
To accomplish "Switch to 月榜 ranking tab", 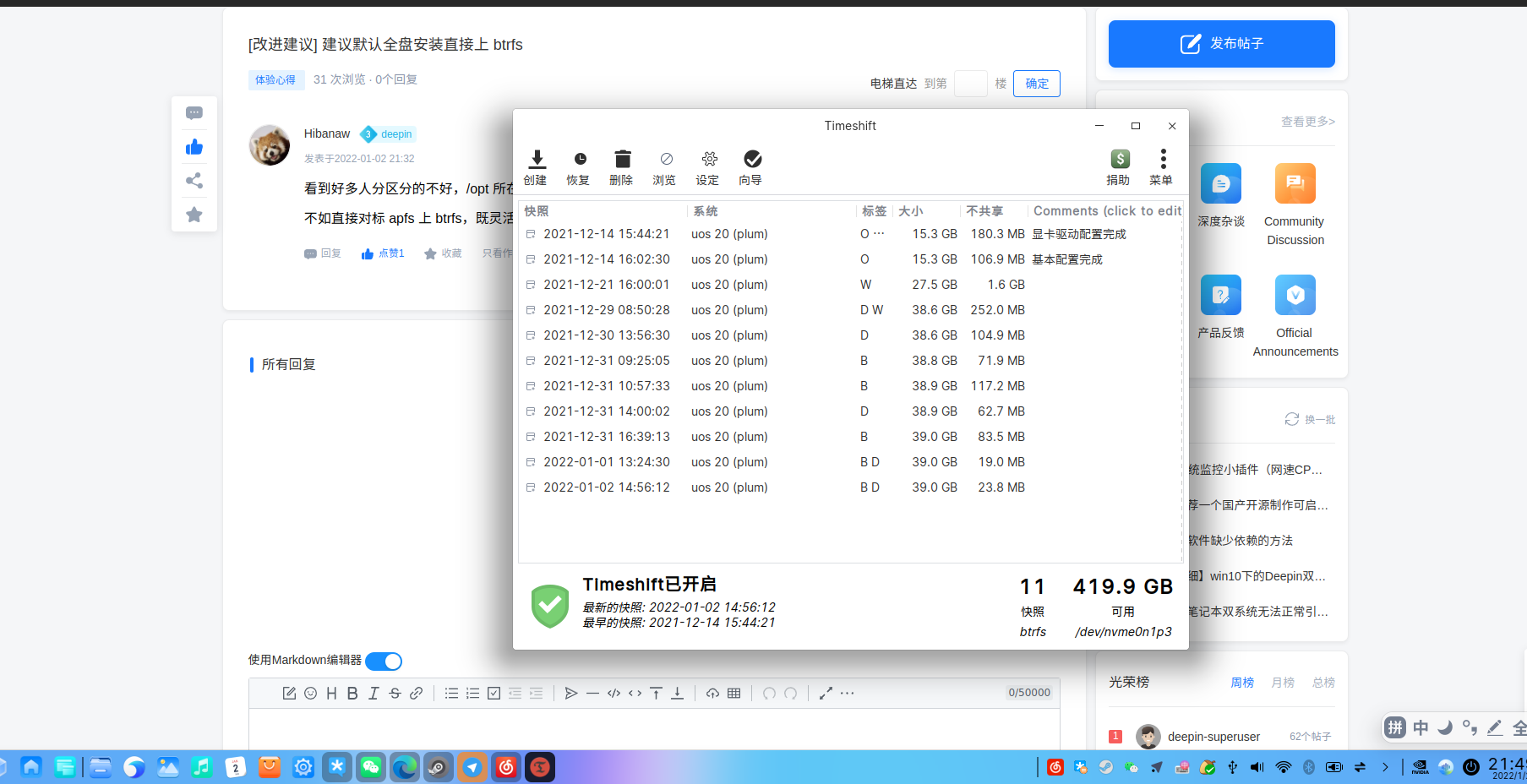I will [x=1283, y=683].
